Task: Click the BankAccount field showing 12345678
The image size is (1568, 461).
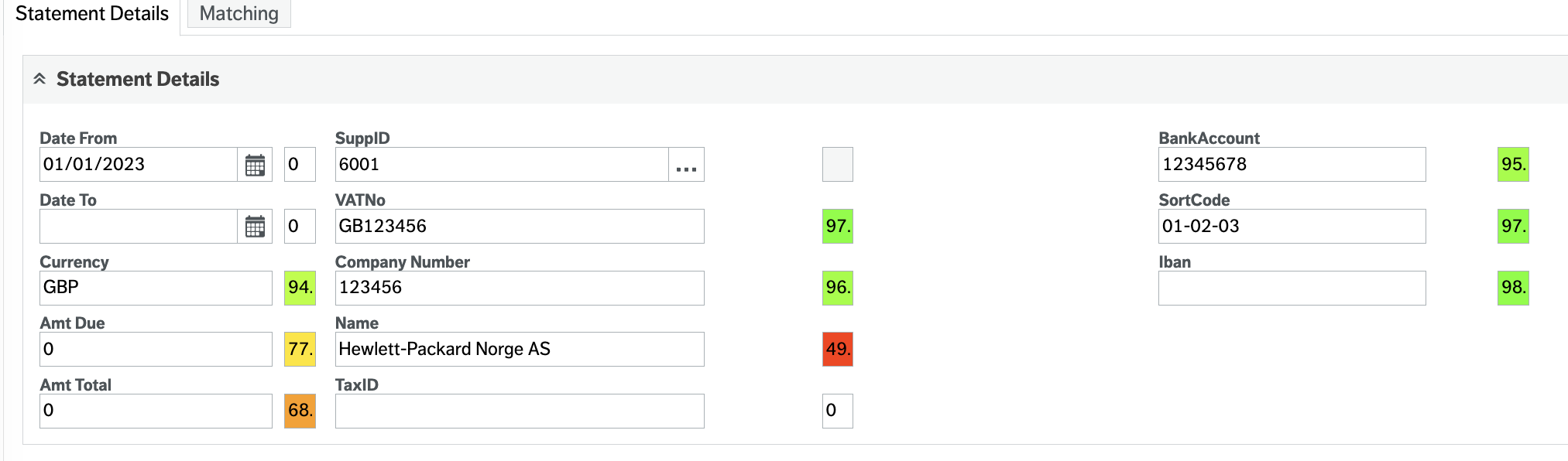Action: point(1291,164)
